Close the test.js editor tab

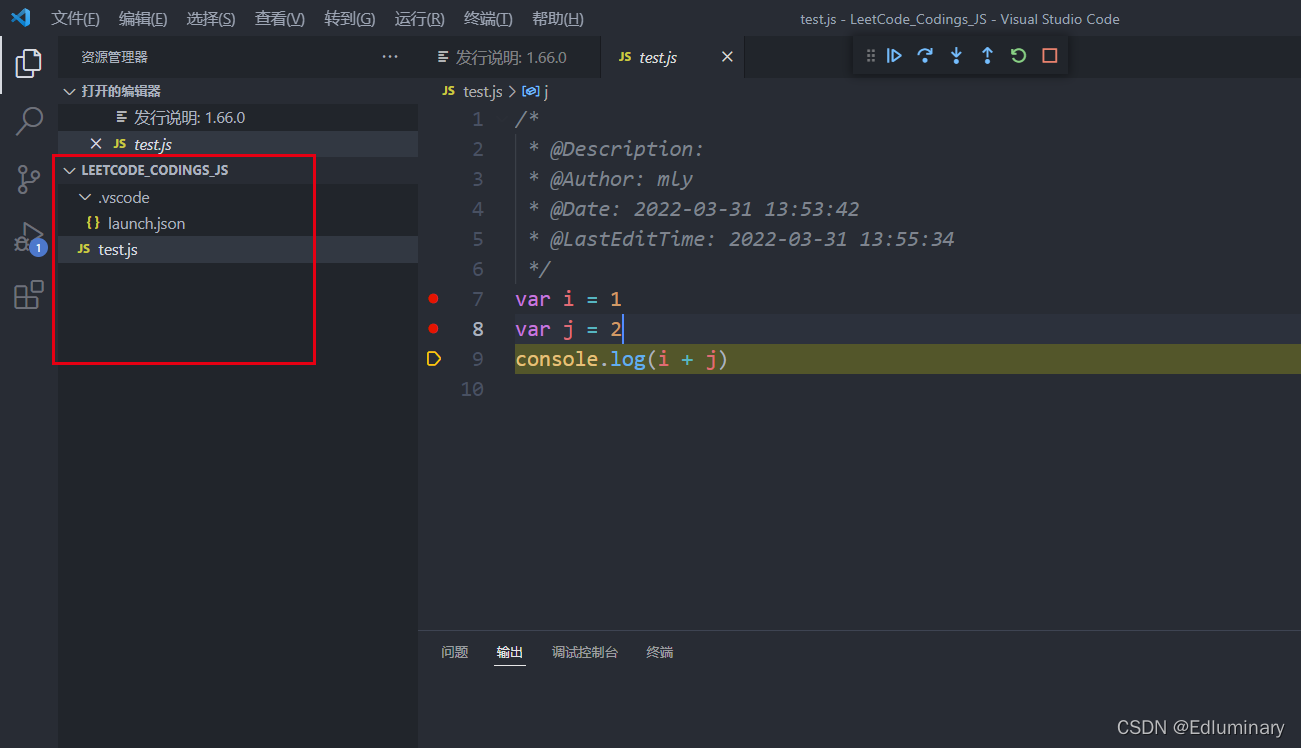pos(727,57)
